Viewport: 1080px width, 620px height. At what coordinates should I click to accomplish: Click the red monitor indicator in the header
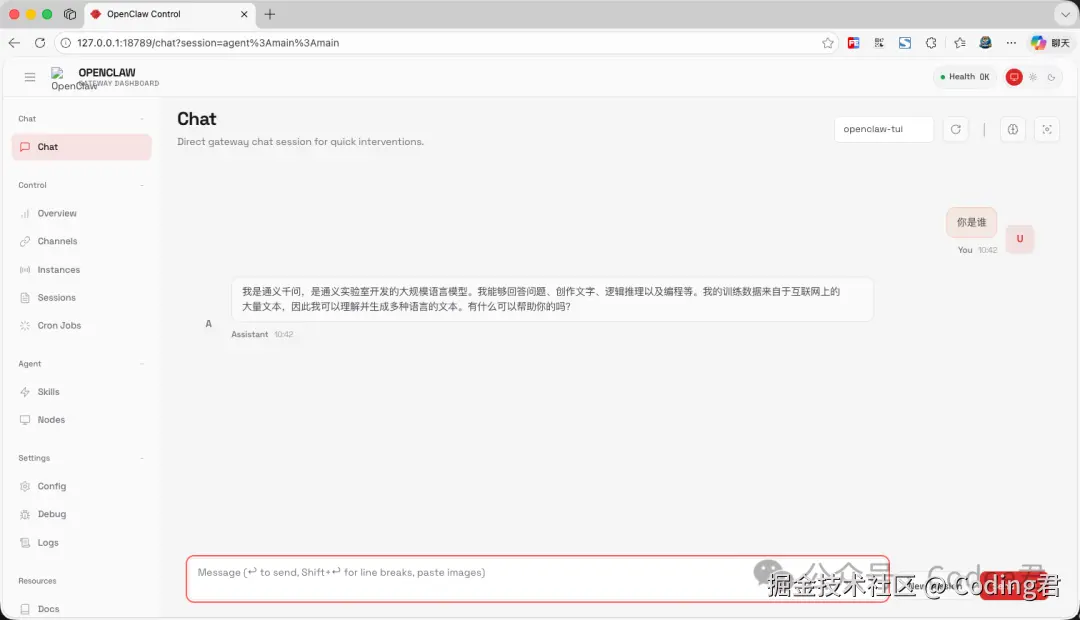(x=1013, y=77)
